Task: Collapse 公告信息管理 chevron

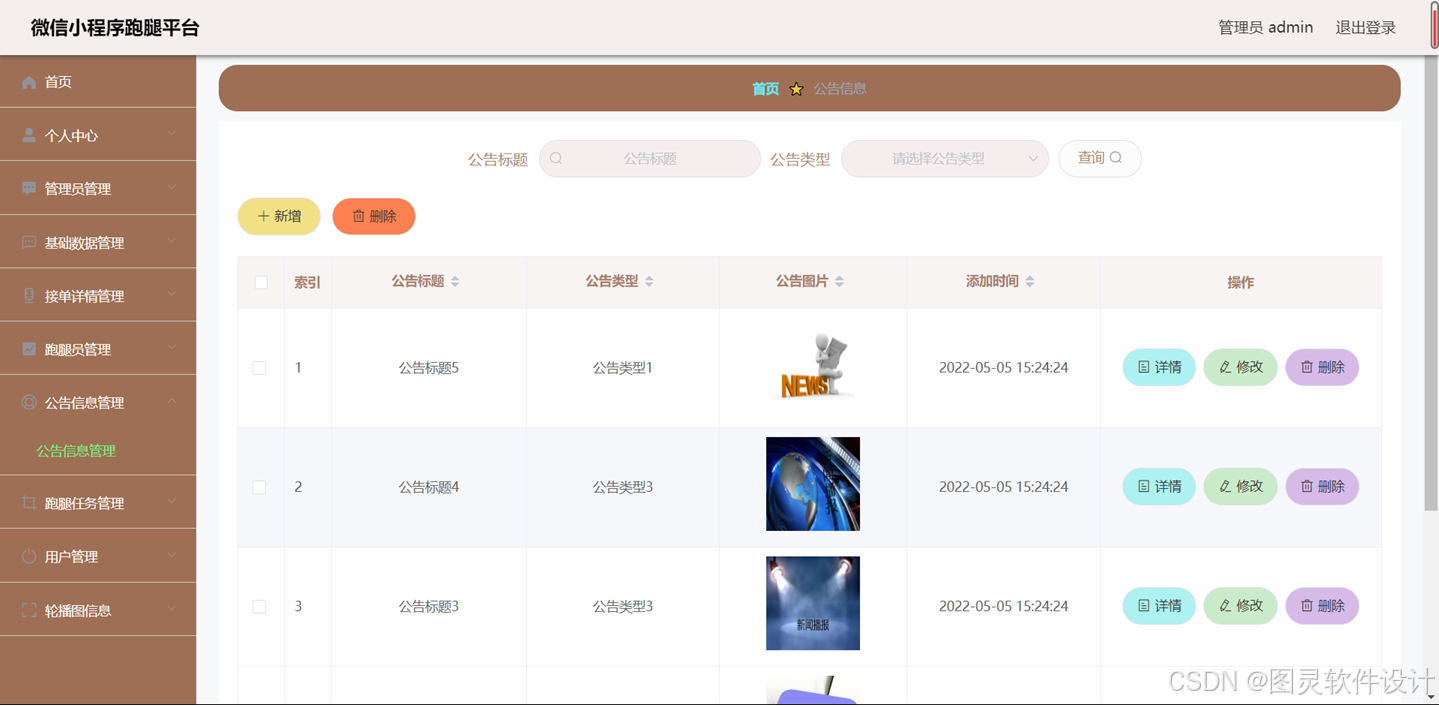Action: (171, 401)
